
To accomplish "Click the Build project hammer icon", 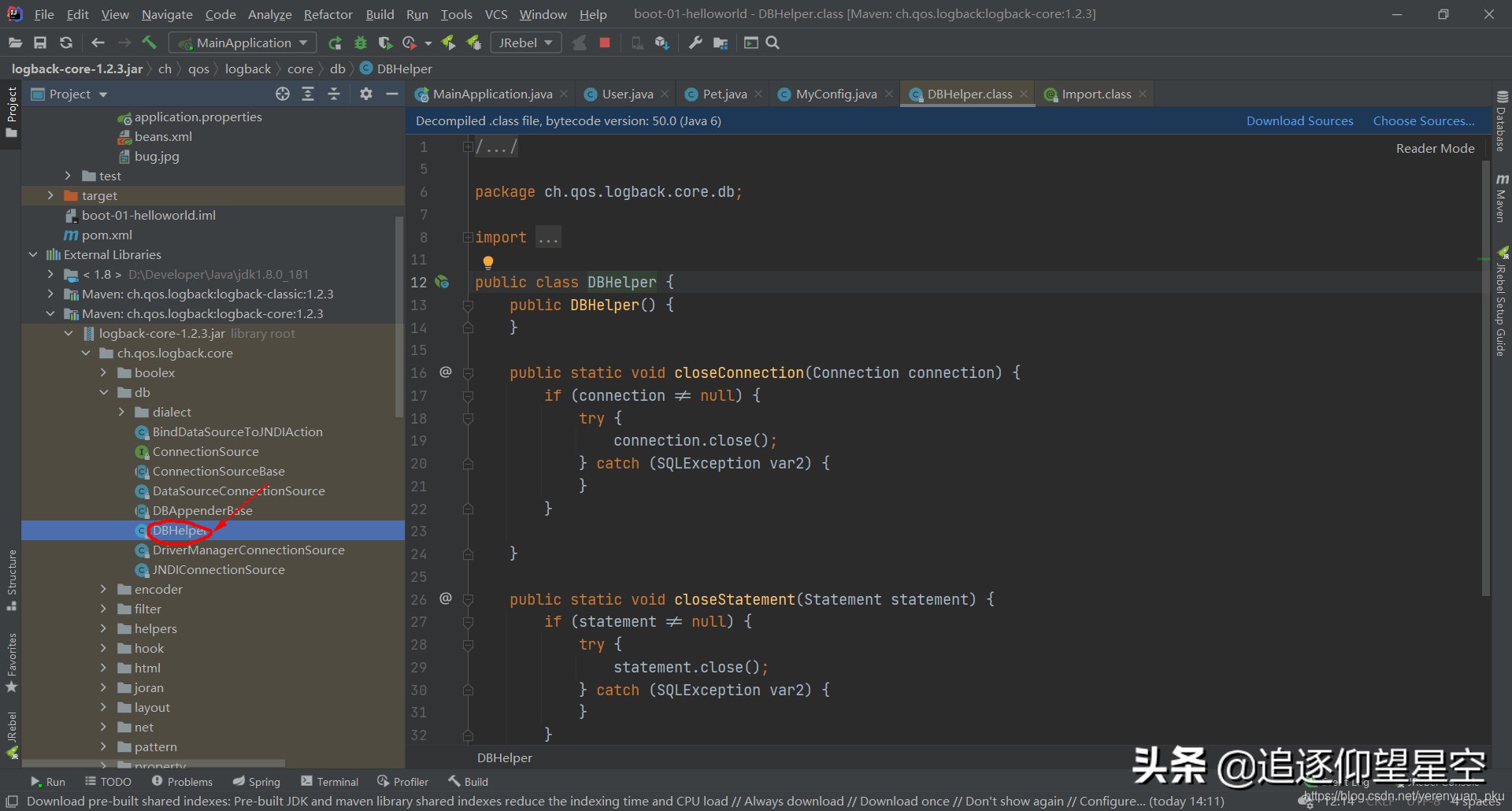I will 150,43.
